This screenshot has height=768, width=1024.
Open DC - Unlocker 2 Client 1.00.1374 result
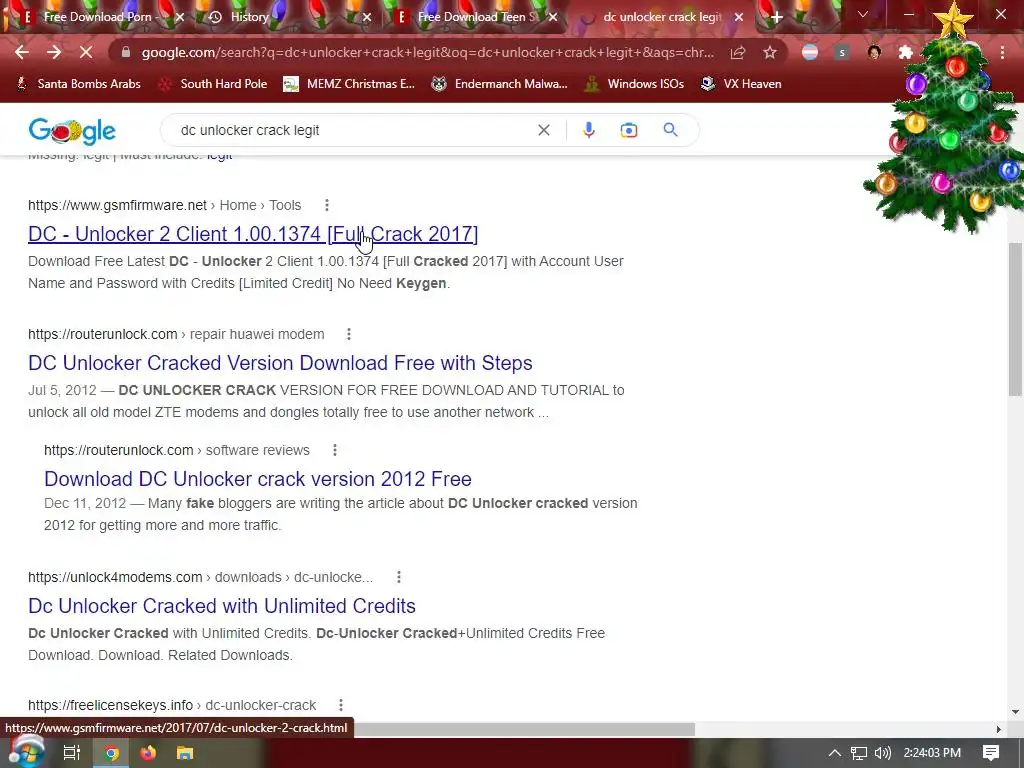(x=253, y=234)
